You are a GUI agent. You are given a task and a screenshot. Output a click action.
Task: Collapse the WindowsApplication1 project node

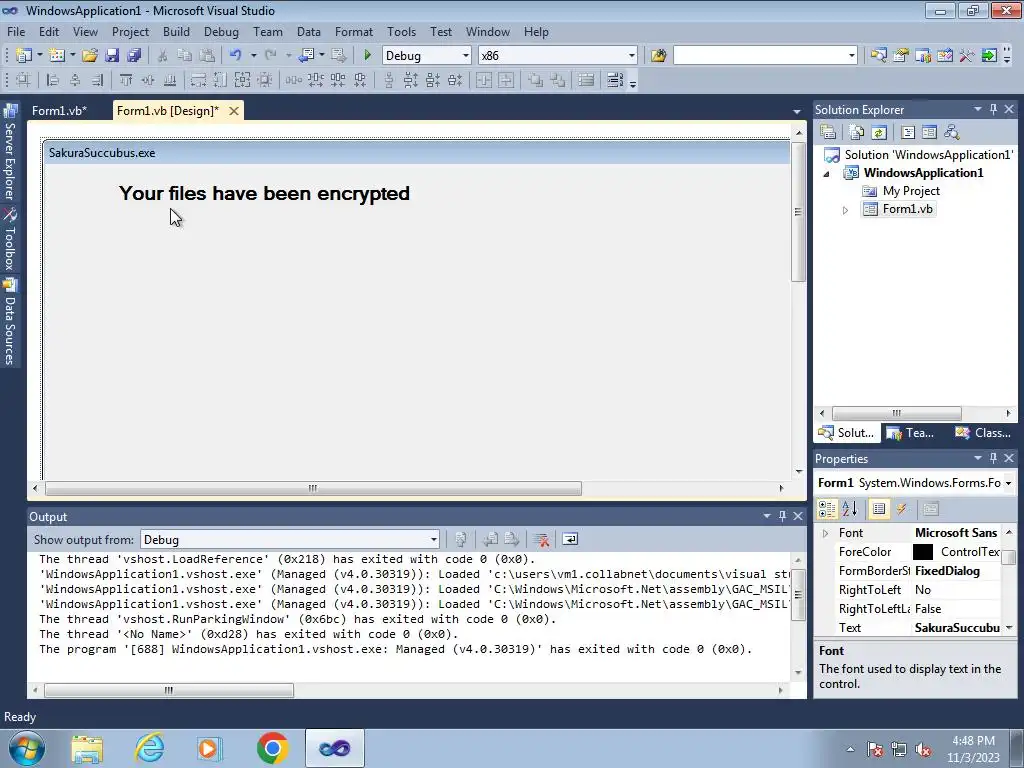pyautogui.click(x=826, y=174)
